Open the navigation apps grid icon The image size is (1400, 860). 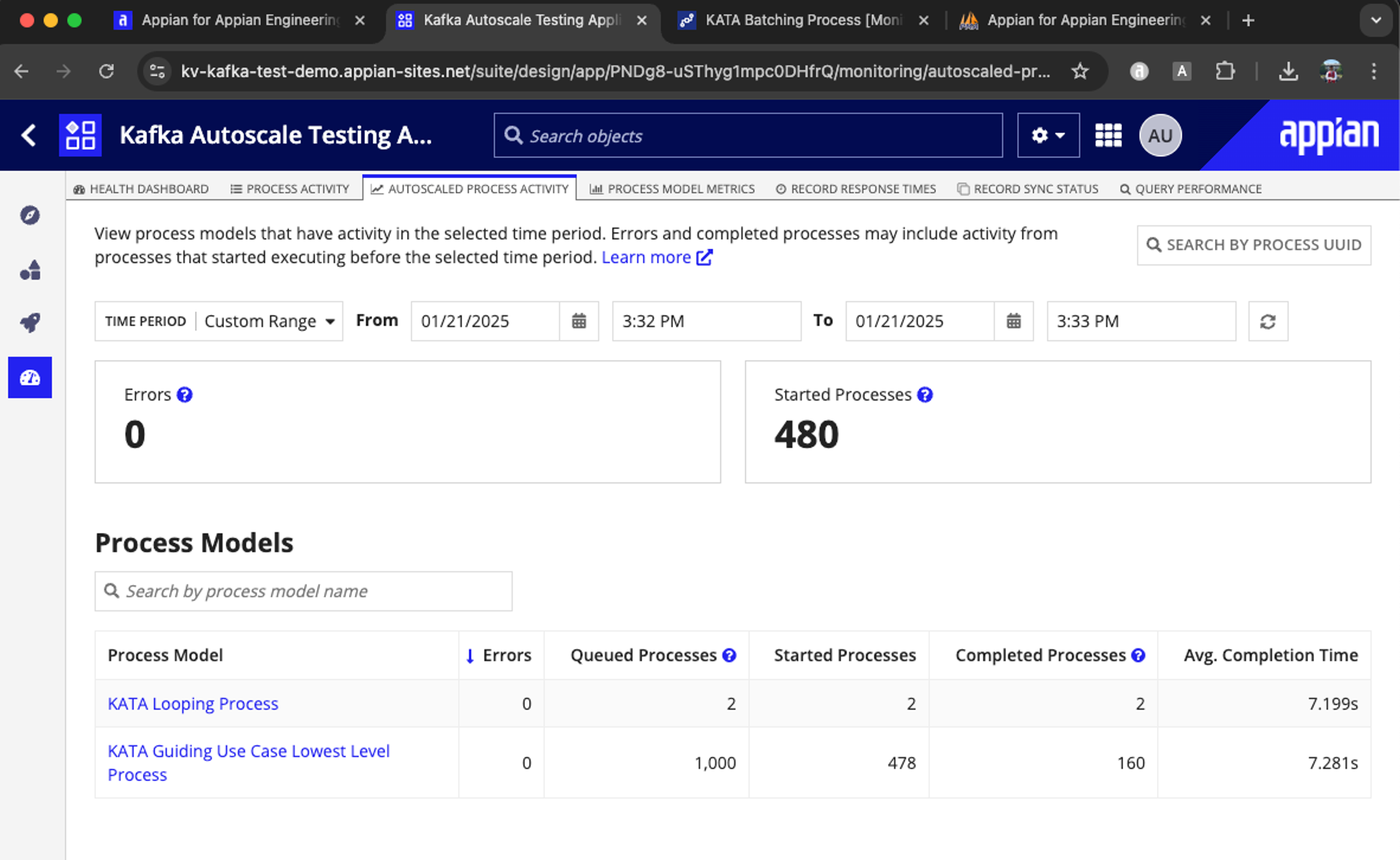pos(1108,135)
